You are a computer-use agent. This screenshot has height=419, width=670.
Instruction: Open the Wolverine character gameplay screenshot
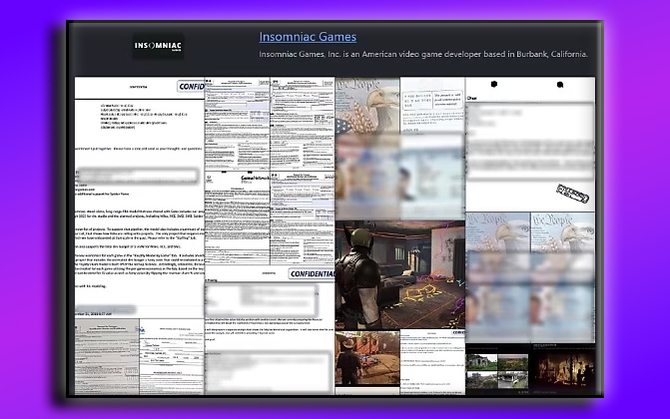[x=400, y=275]
